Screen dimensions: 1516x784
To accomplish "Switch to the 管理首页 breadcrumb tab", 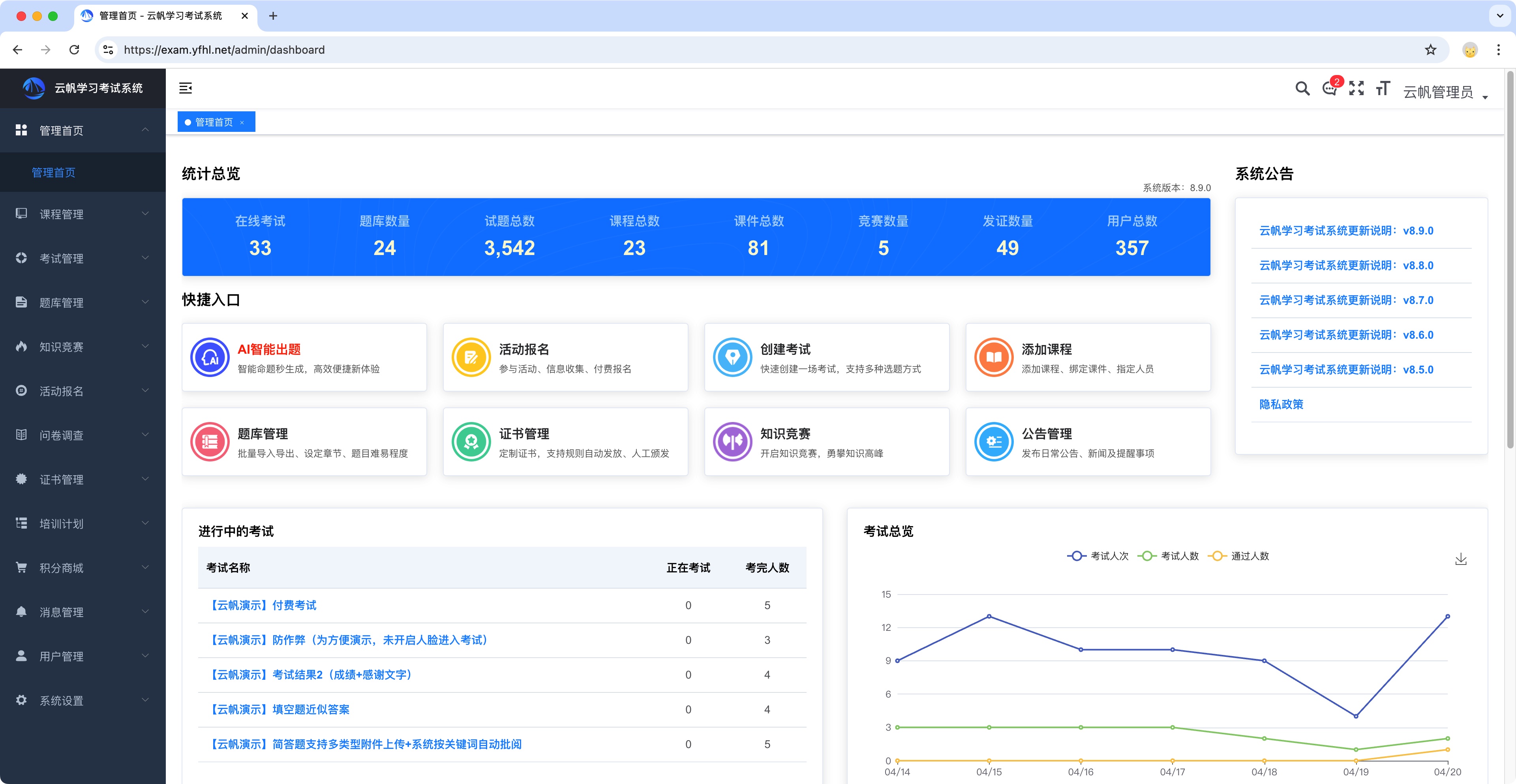I will point(216,121).
